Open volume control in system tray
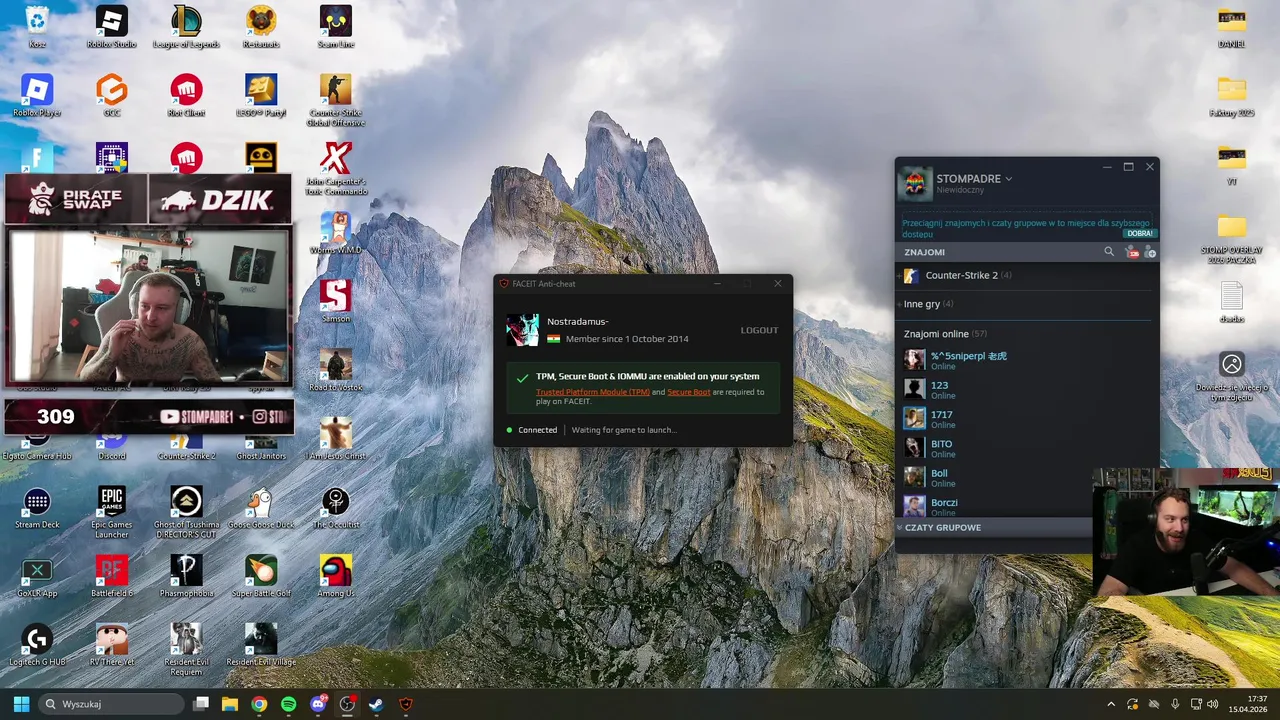 tap(1212, 704)
